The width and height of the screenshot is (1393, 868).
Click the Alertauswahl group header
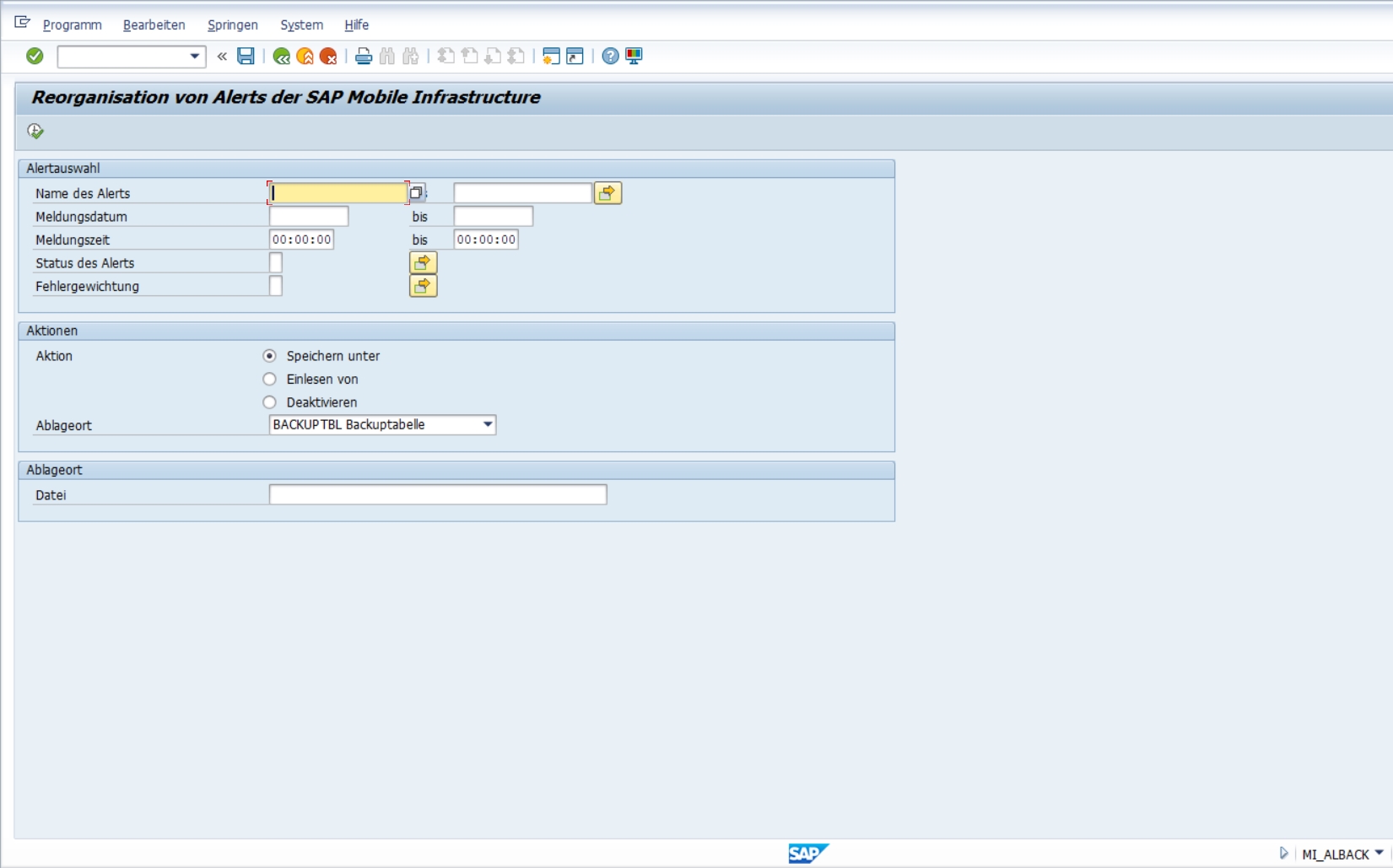tap(456, 169)
